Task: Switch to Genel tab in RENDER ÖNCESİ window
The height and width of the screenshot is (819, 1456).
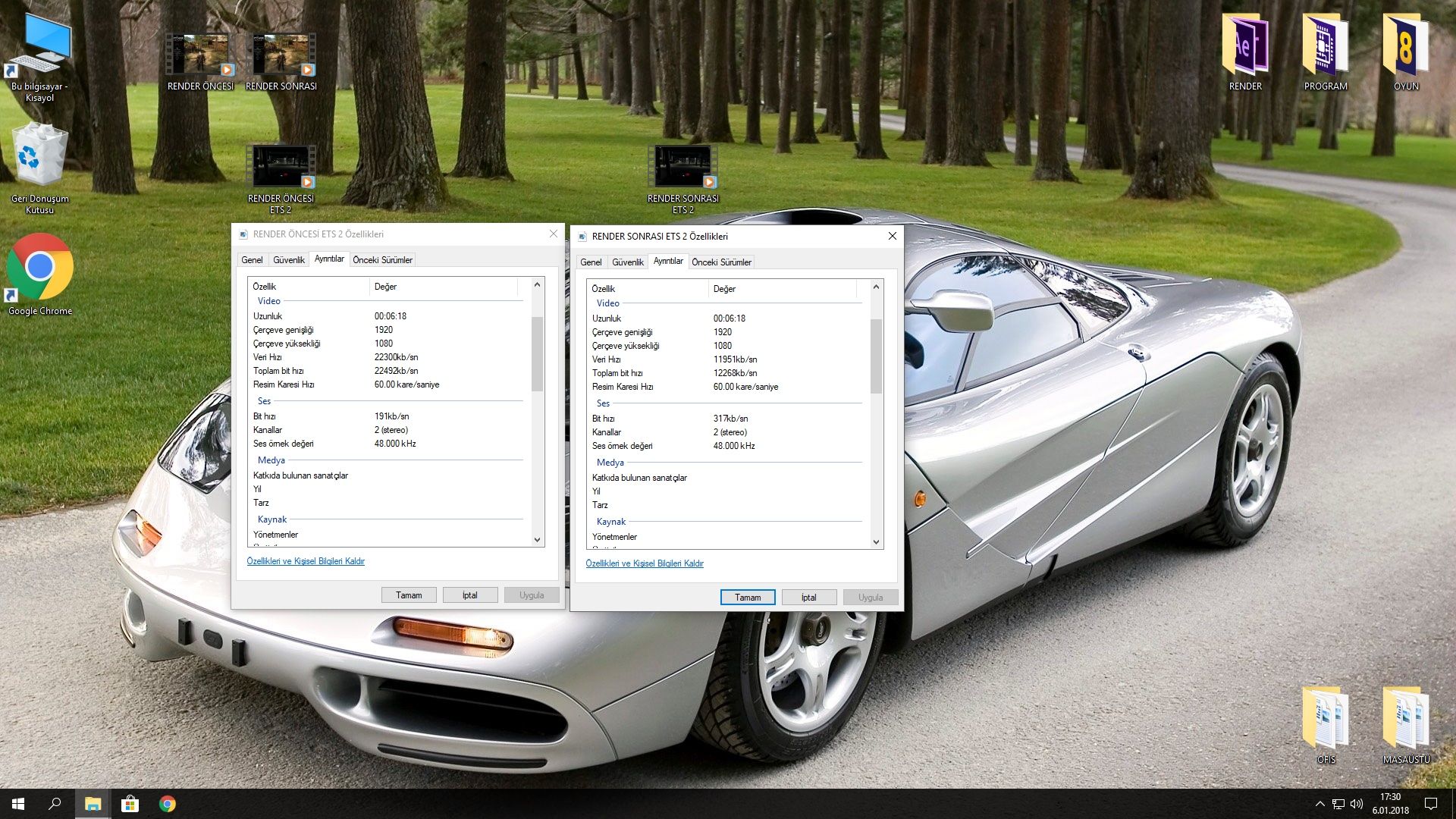Action: (252, 260)
